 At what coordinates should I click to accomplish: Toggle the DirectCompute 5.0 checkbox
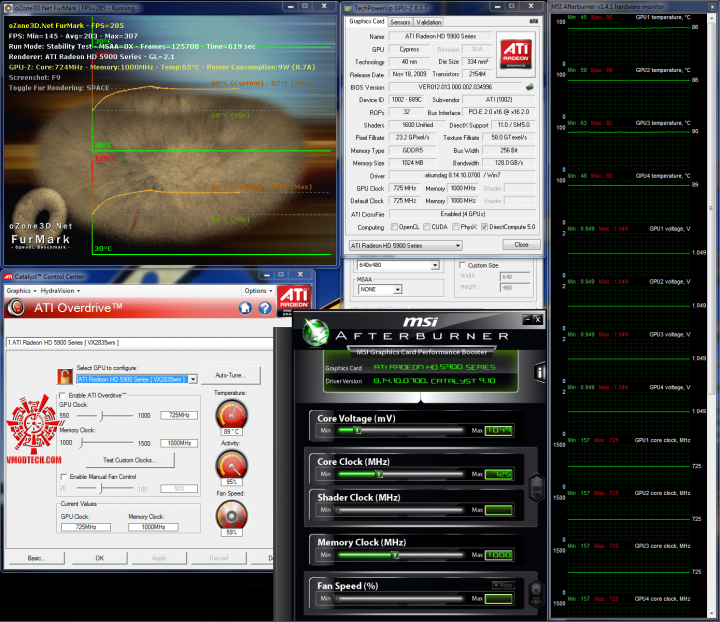(x=484, y=227)
